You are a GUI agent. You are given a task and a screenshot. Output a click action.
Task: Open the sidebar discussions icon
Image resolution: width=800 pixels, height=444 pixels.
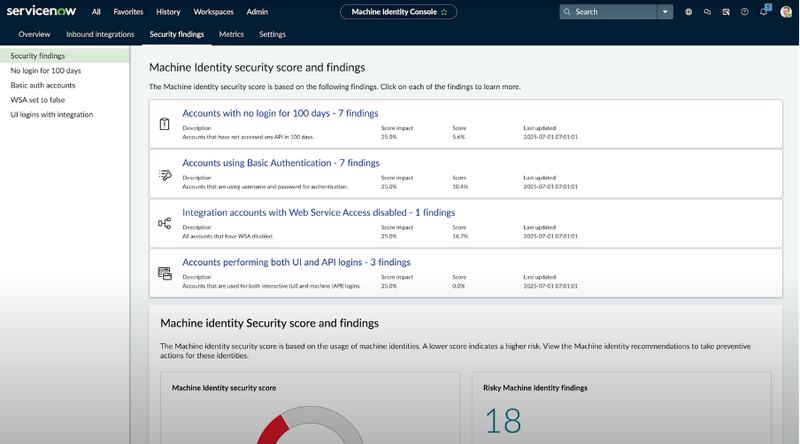click(x=726, y=12)
